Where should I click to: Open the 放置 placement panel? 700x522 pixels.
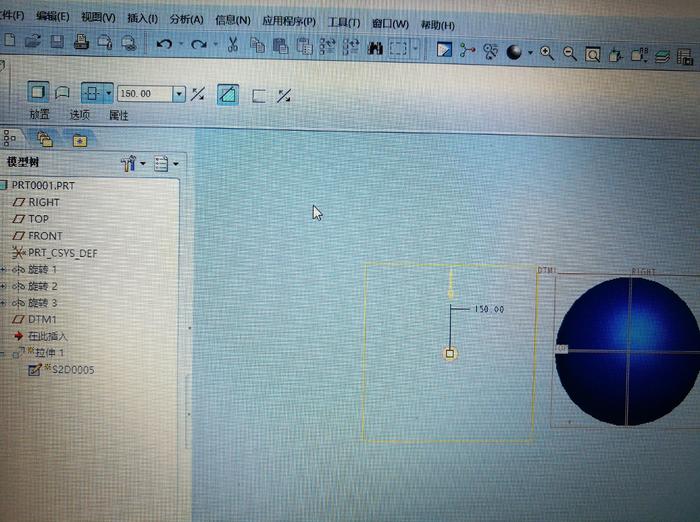39,114
